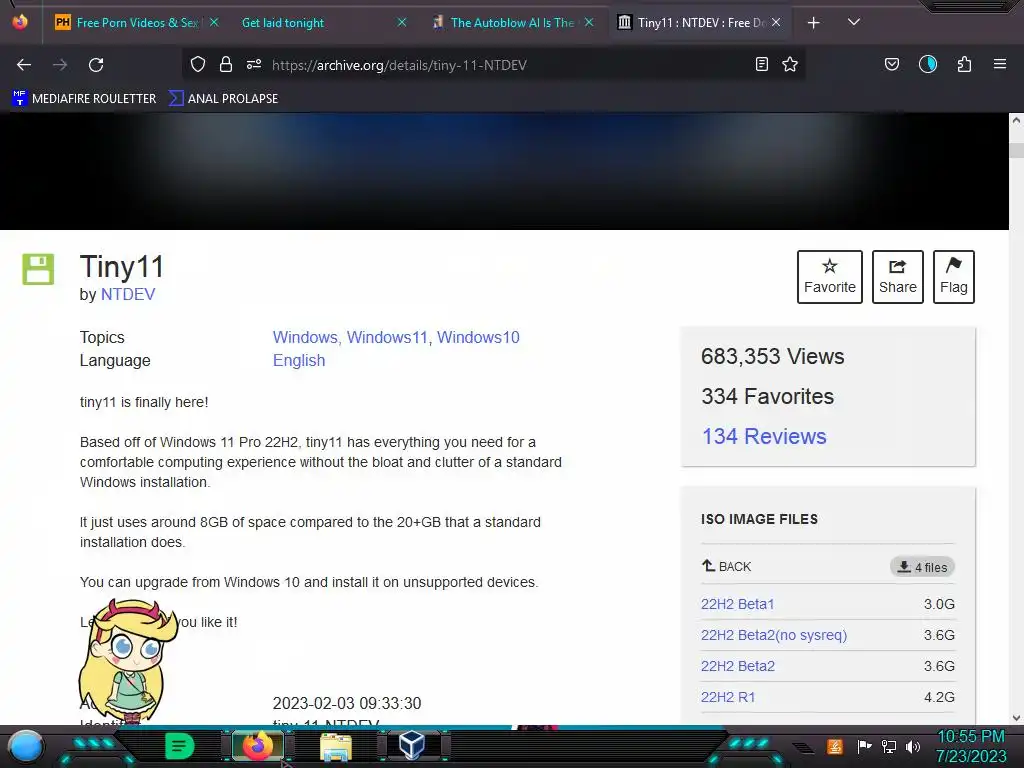Click the network tray icon
The image size is (1024, 768).
(x=889, y=746)
